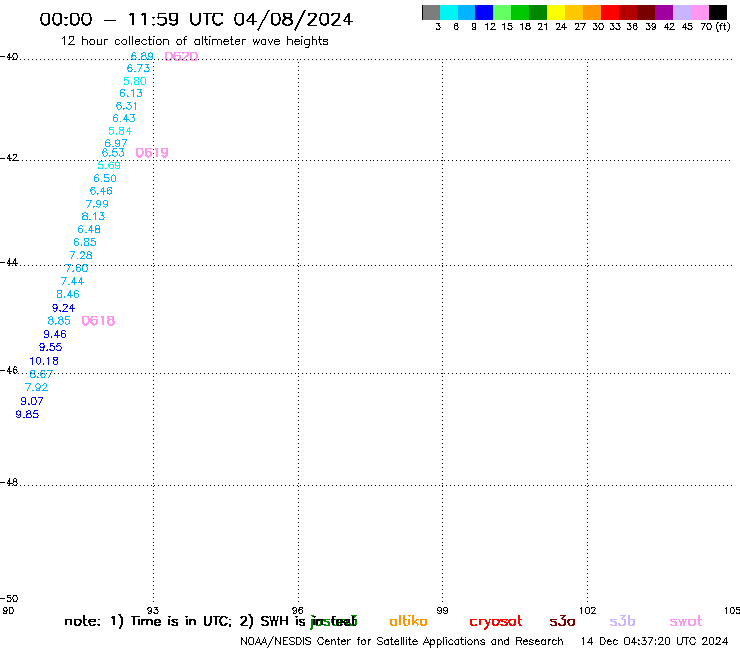
Task: Click the 6.53 wave height value
Action: (113, 153)
